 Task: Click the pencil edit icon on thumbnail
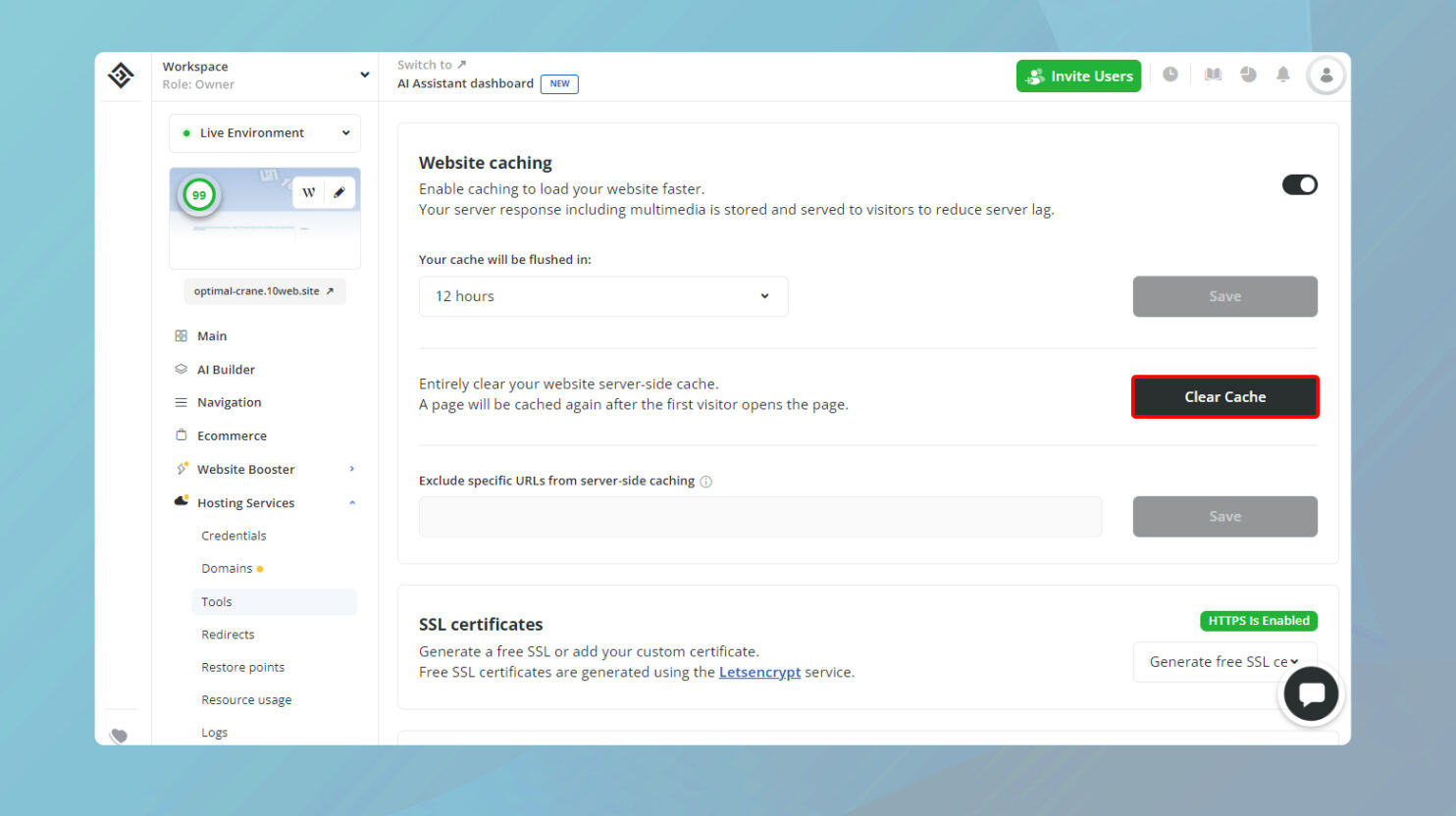click(x=338, y=192)
